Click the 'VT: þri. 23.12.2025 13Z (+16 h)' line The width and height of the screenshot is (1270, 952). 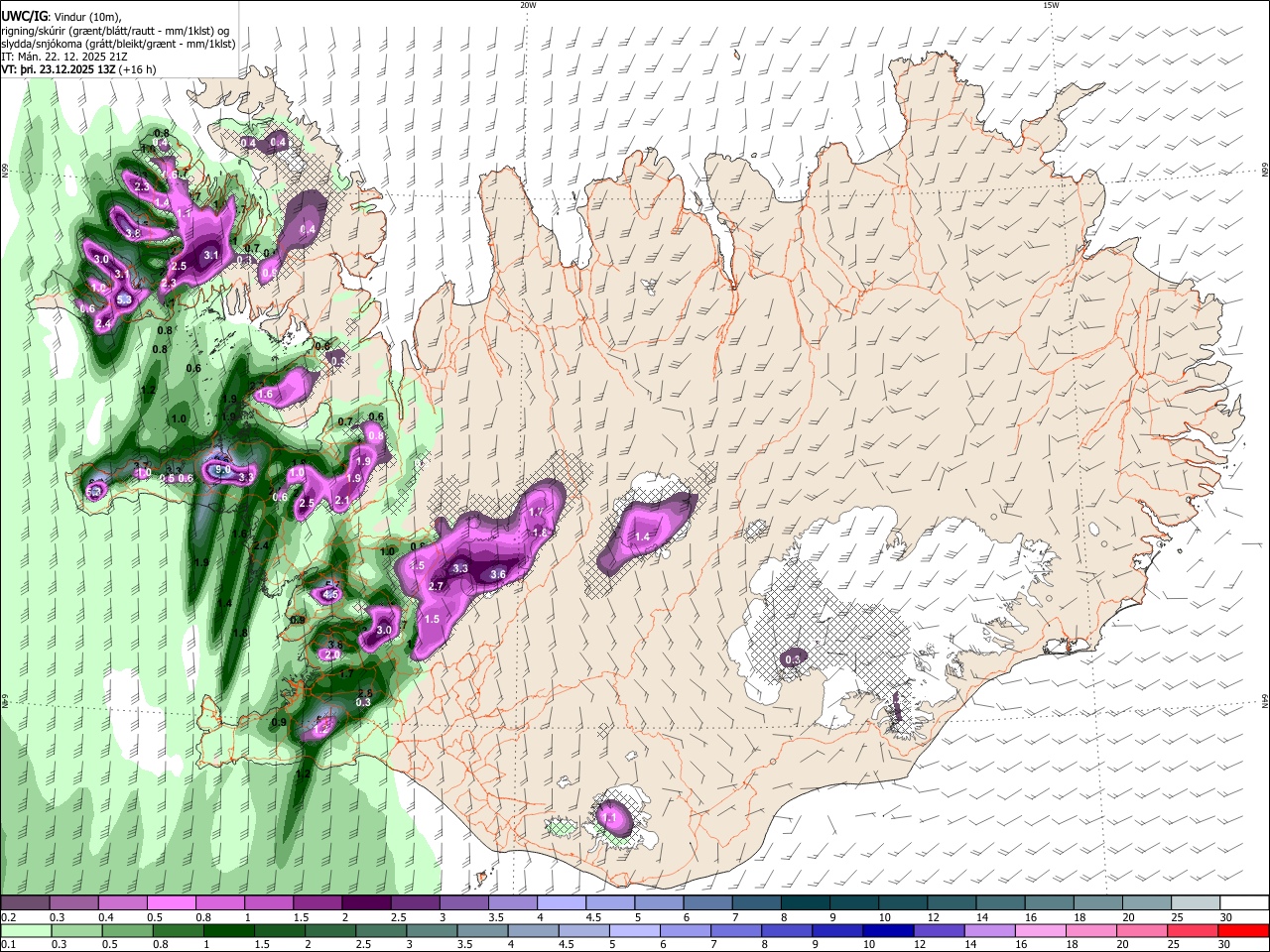click(x=79, y=69)
